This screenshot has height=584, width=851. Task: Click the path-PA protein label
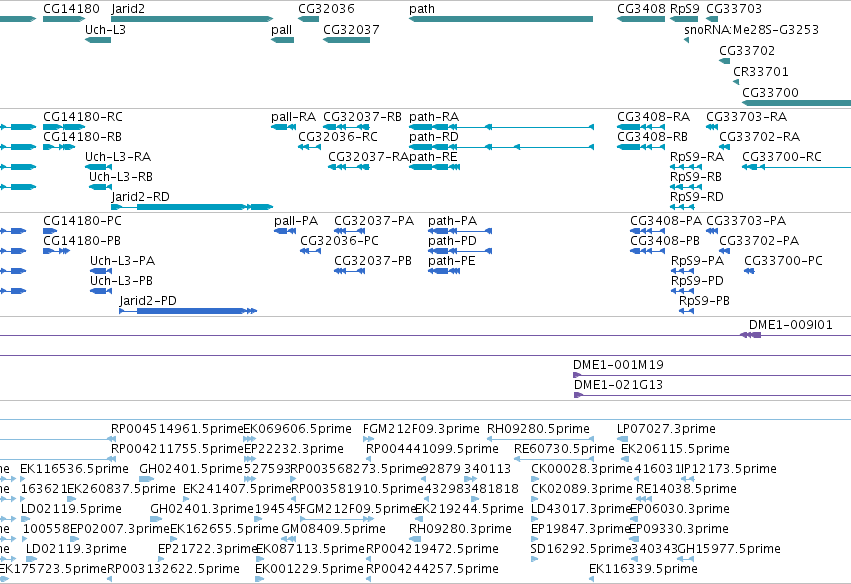click(x=453, y=221)
